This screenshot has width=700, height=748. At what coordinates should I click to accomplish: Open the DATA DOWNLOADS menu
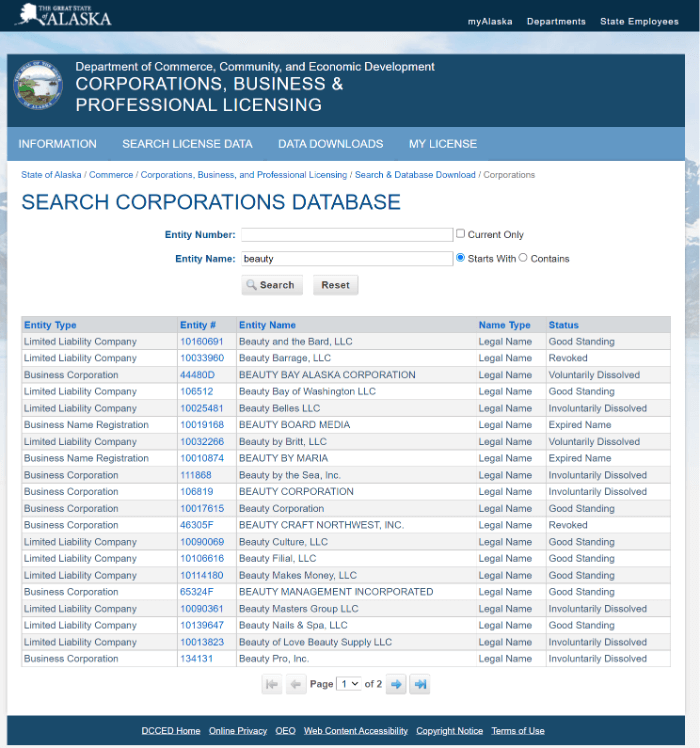pyautogui.click(x=331, y=144)
